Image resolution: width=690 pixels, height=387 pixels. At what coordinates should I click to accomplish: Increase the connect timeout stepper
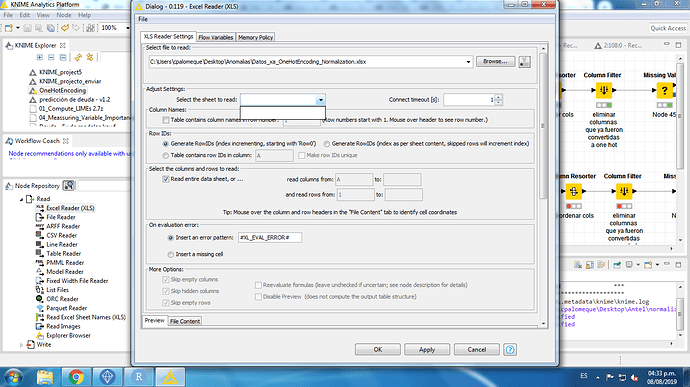click(x=499, y=97)
